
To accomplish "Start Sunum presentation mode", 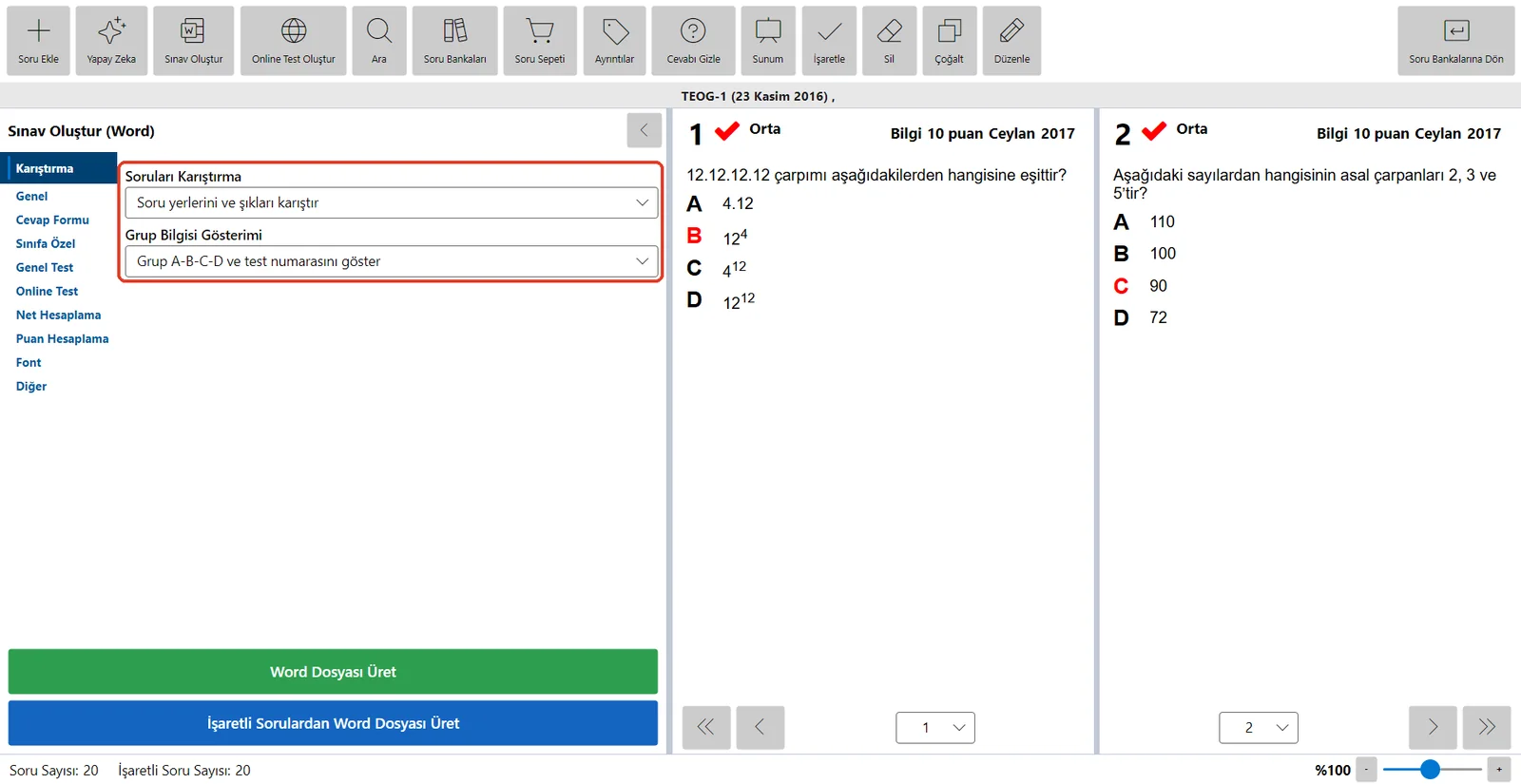I will coord(768,41).
